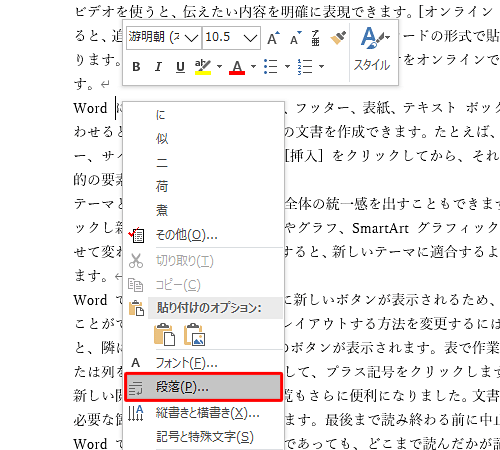Open the font name combo box 游明朝
This screenshot has height=450, width=500.
[x=164, y=38]
